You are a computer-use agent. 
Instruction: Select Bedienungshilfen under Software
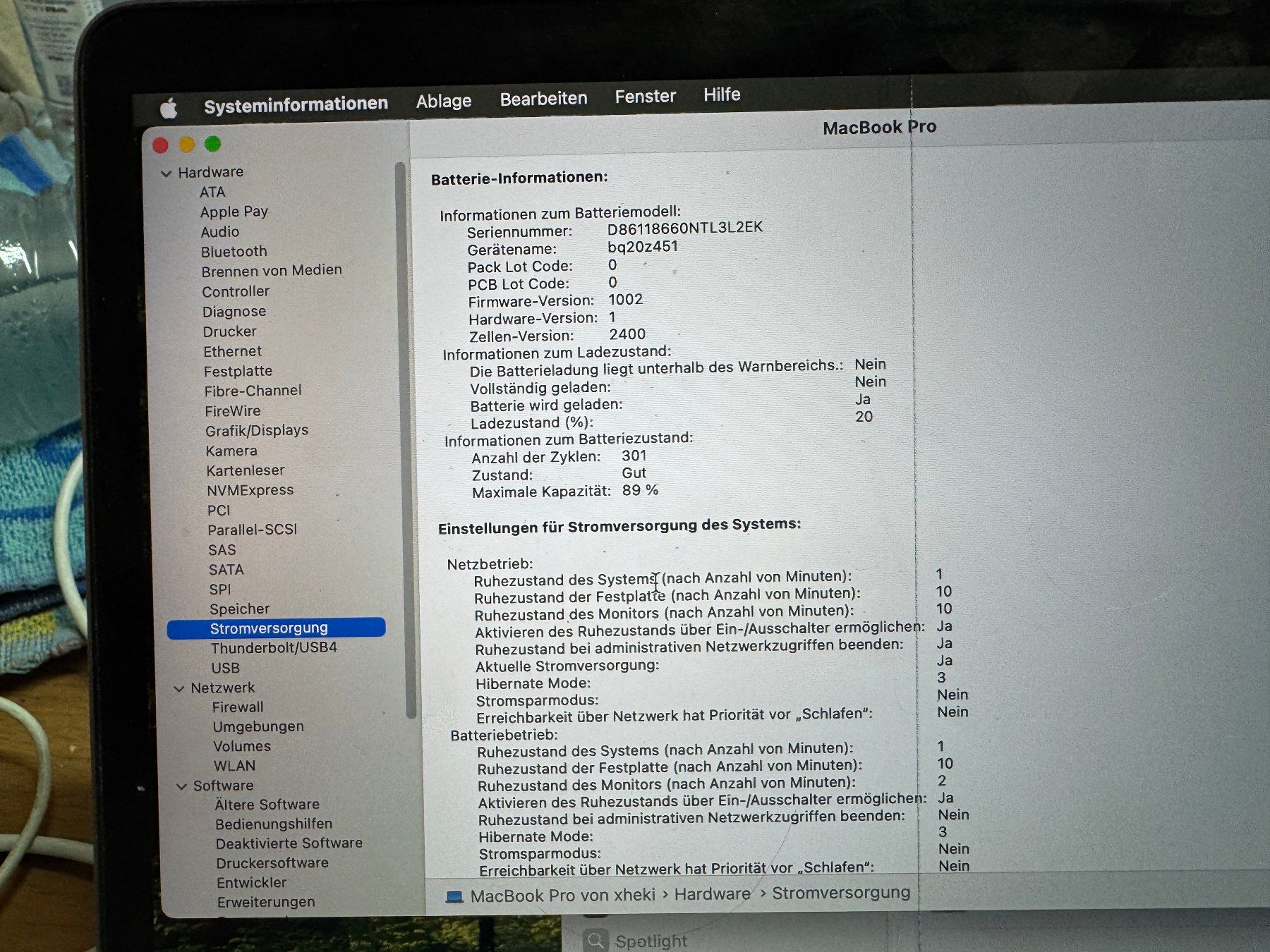coord(274,824)
